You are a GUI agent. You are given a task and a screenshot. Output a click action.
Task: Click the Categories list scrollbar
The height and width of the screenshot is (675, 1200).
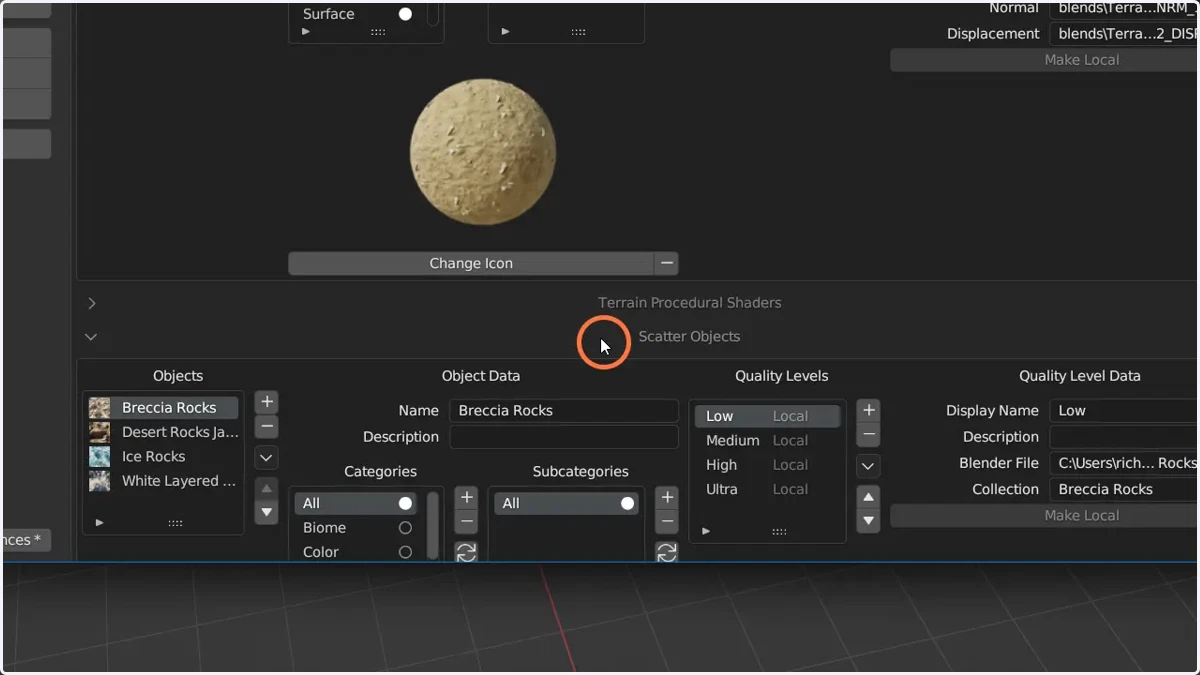(x=433, y=525)
